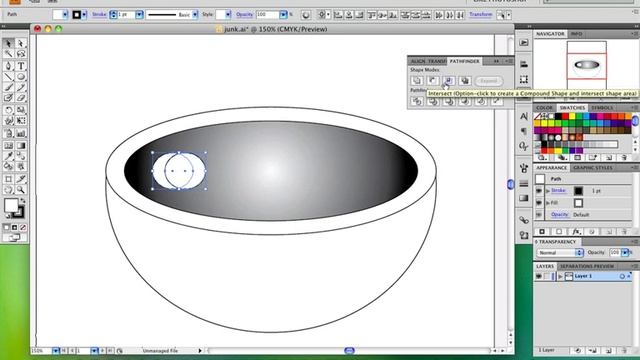Expand the Fill row in Appearance
The height and width of the screenshot is (360, 640).
pyautogui.click(x=548, y=203)
